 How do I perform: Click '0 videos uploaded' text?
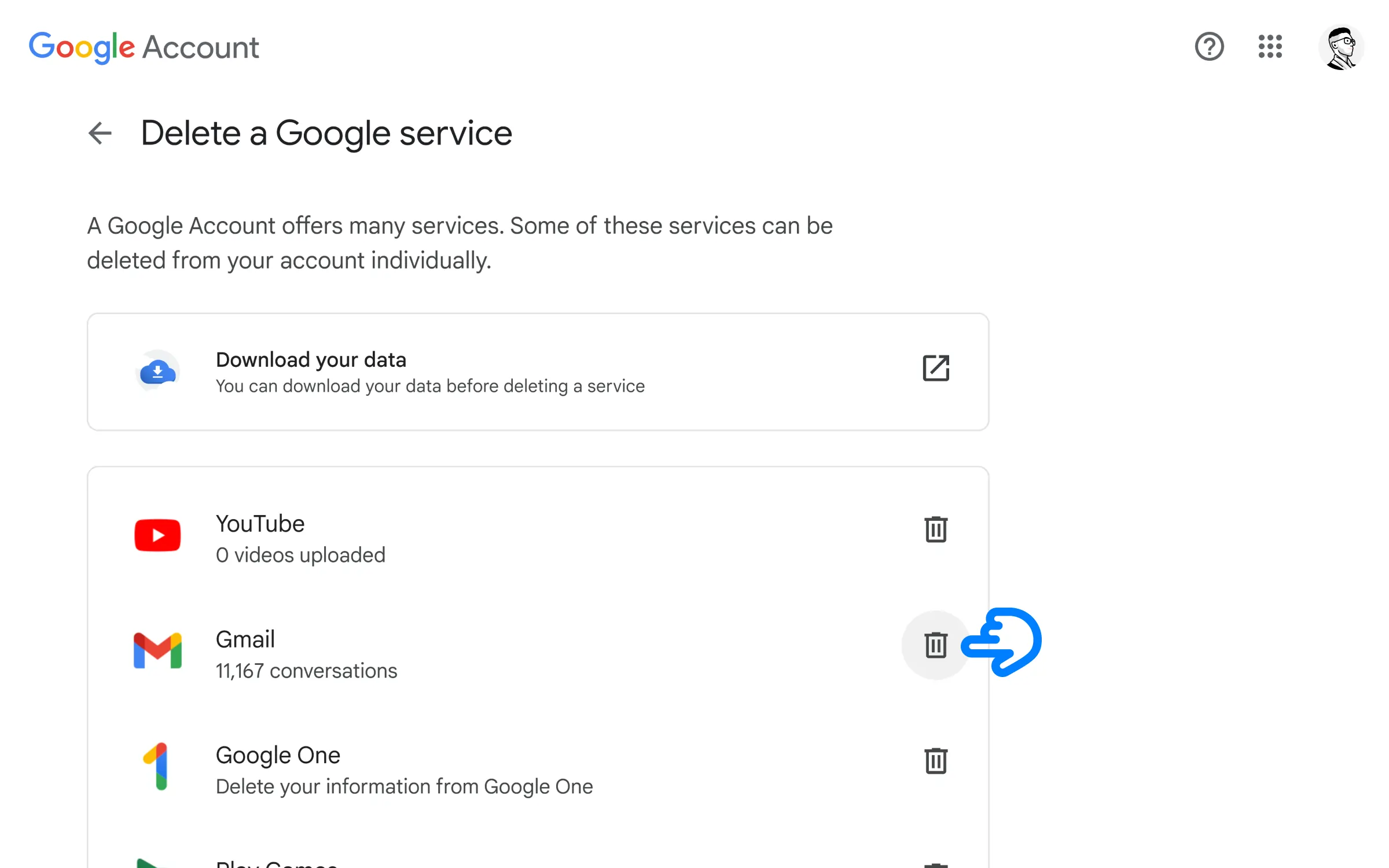(300, 555)
